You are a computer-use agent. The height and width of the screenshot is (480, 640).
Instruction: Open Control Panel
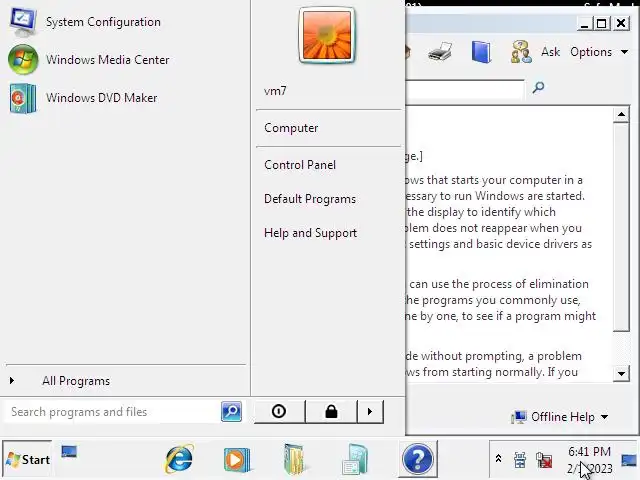[300, 165]
